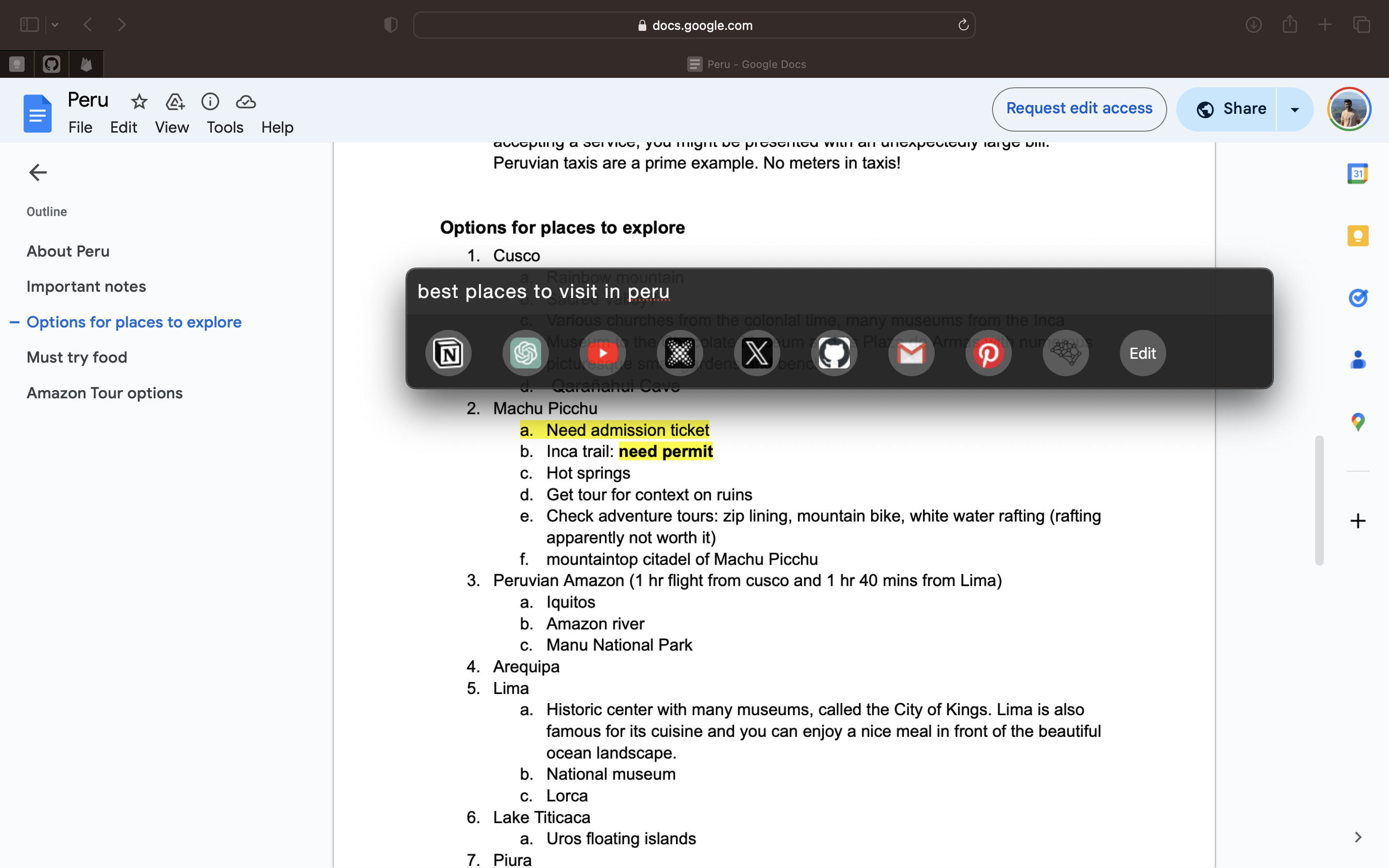This screenshot has height=868, width=1389.
Task: Click the Request edit access button
Action: 1078,109
